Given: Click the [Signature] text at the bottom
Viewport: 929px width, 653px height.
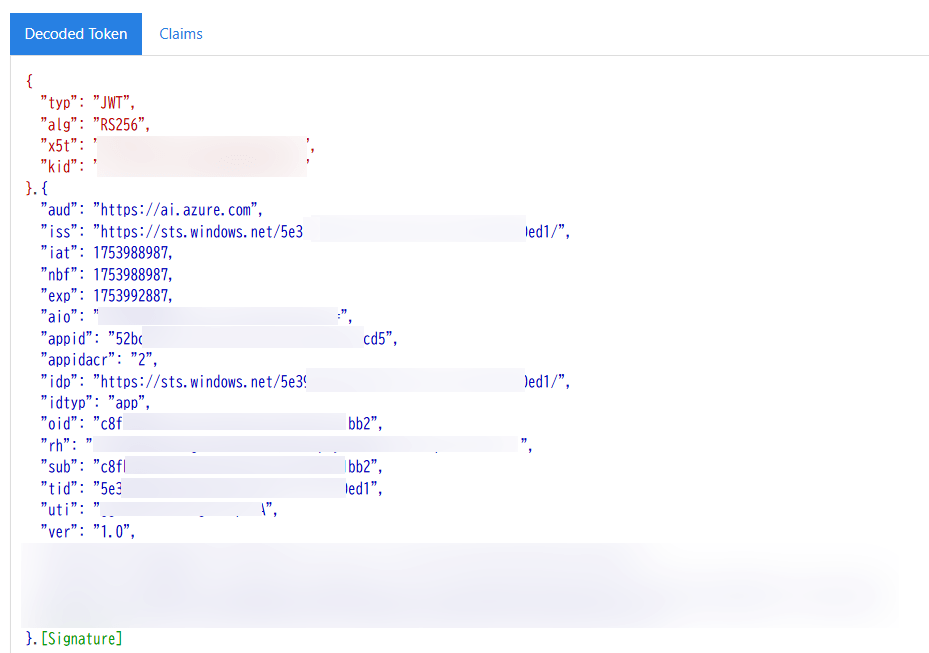Looking at the screenshot, I should tap(81, 638).
